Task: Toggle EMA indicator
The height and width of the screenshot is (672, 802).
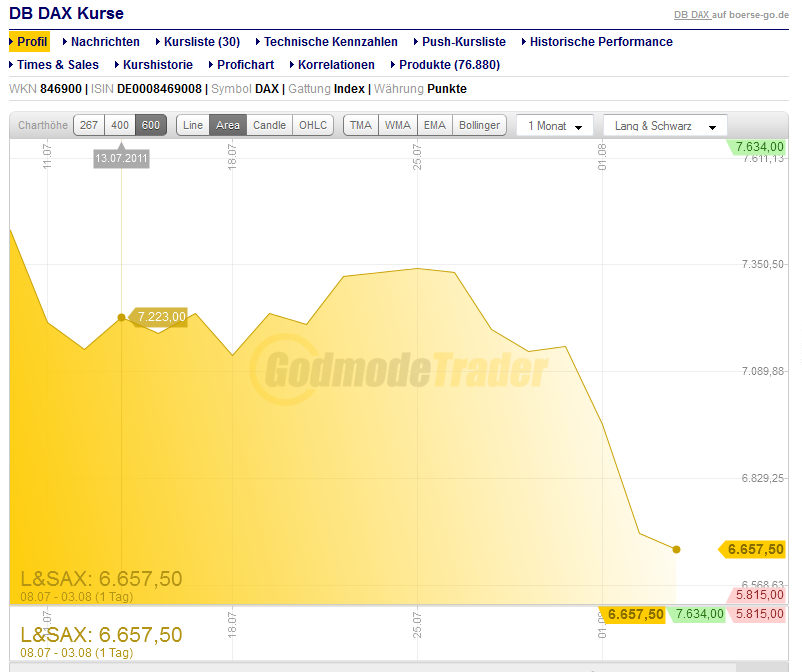Action: (x=435, y=125)
